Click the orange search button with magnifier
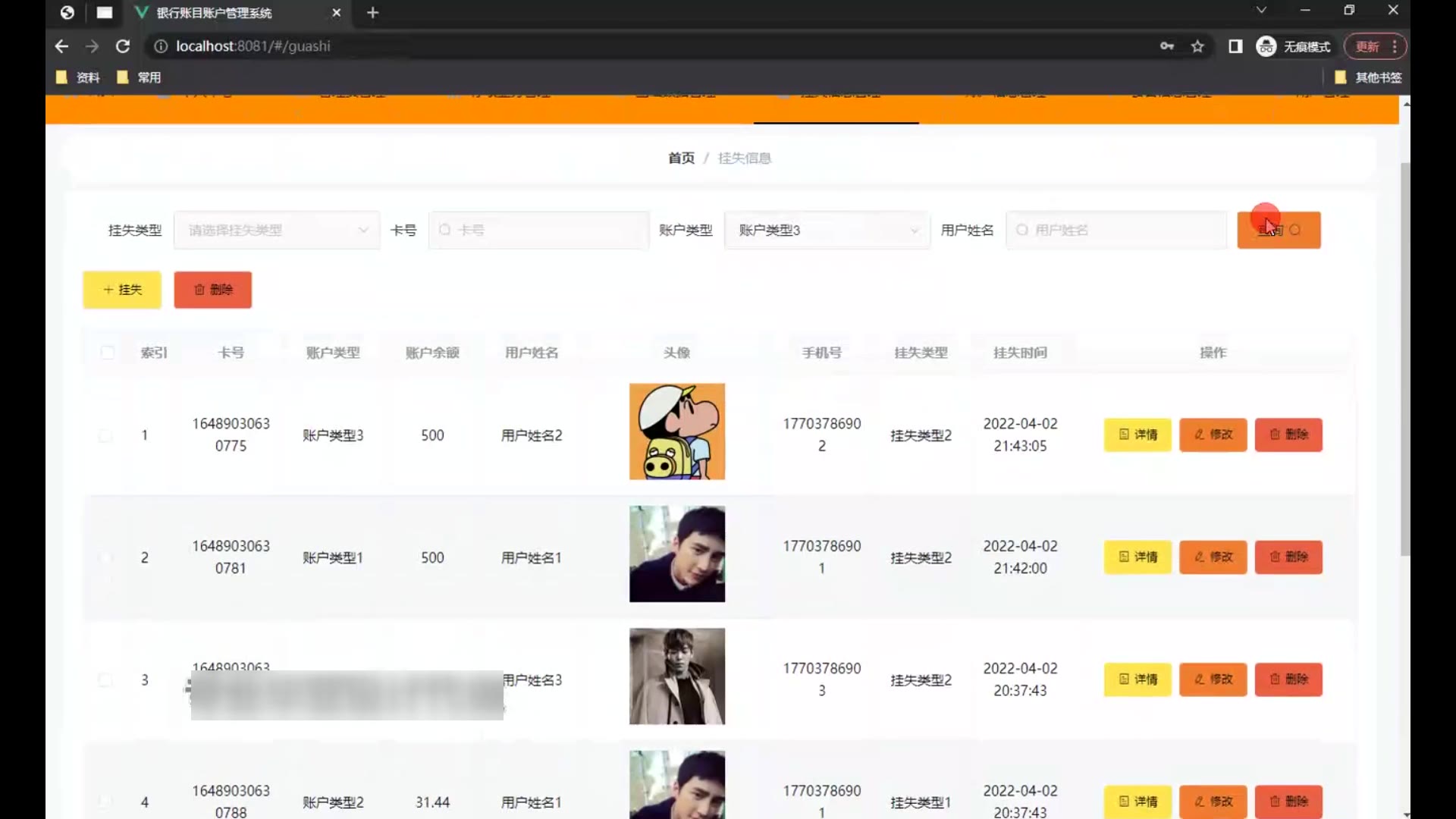 tap(1279, 230)
